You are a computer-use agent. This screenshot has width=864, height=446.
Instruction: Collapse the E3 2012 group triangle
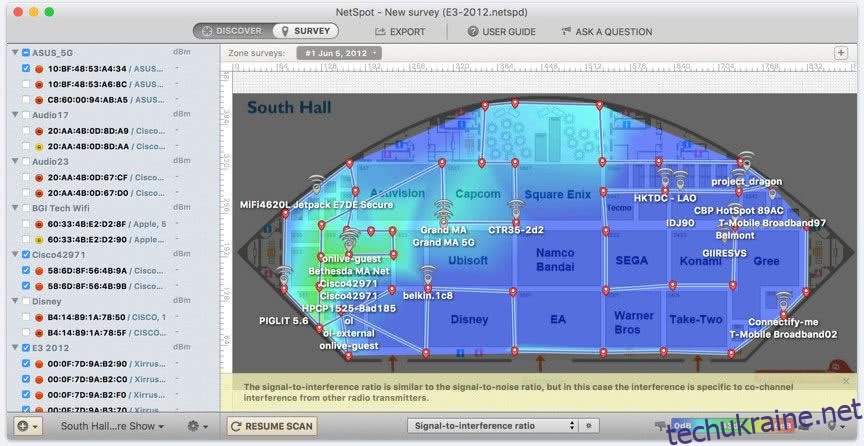tap(15, 348)
